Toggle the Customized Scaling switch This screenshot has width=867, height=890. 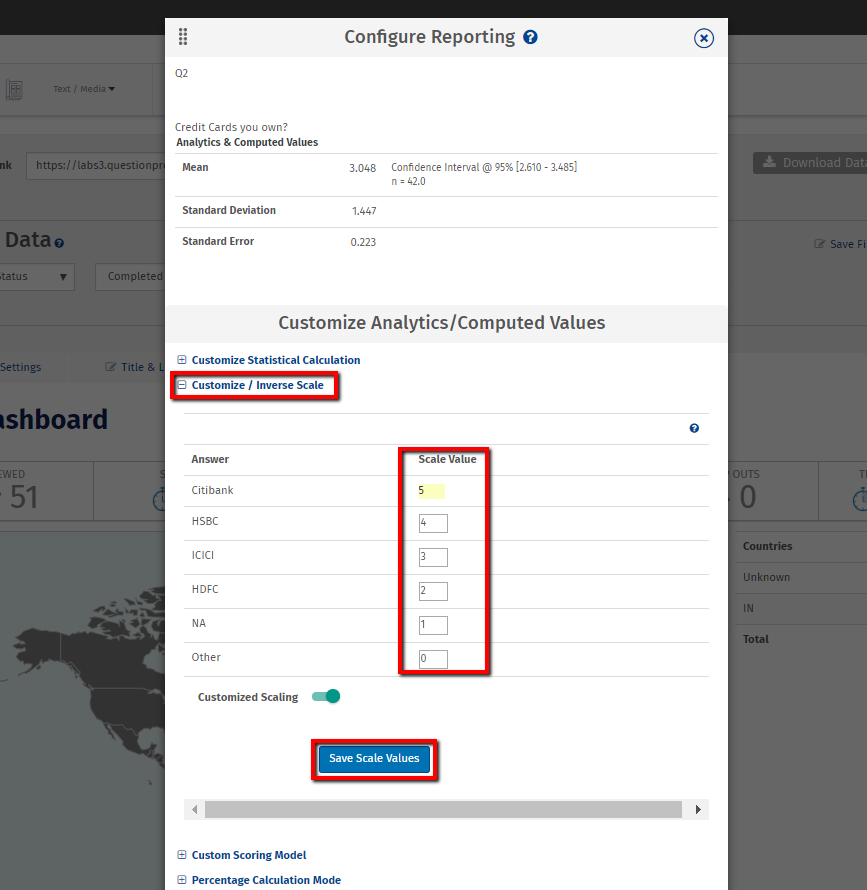(x=326, y=697)
